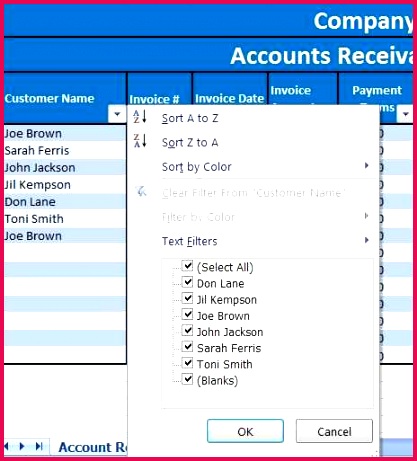Image resolution: width=417 pixels, height=461 pixels.
Task: Click the Accounts Receivable title banner
Action: [208, 55]
